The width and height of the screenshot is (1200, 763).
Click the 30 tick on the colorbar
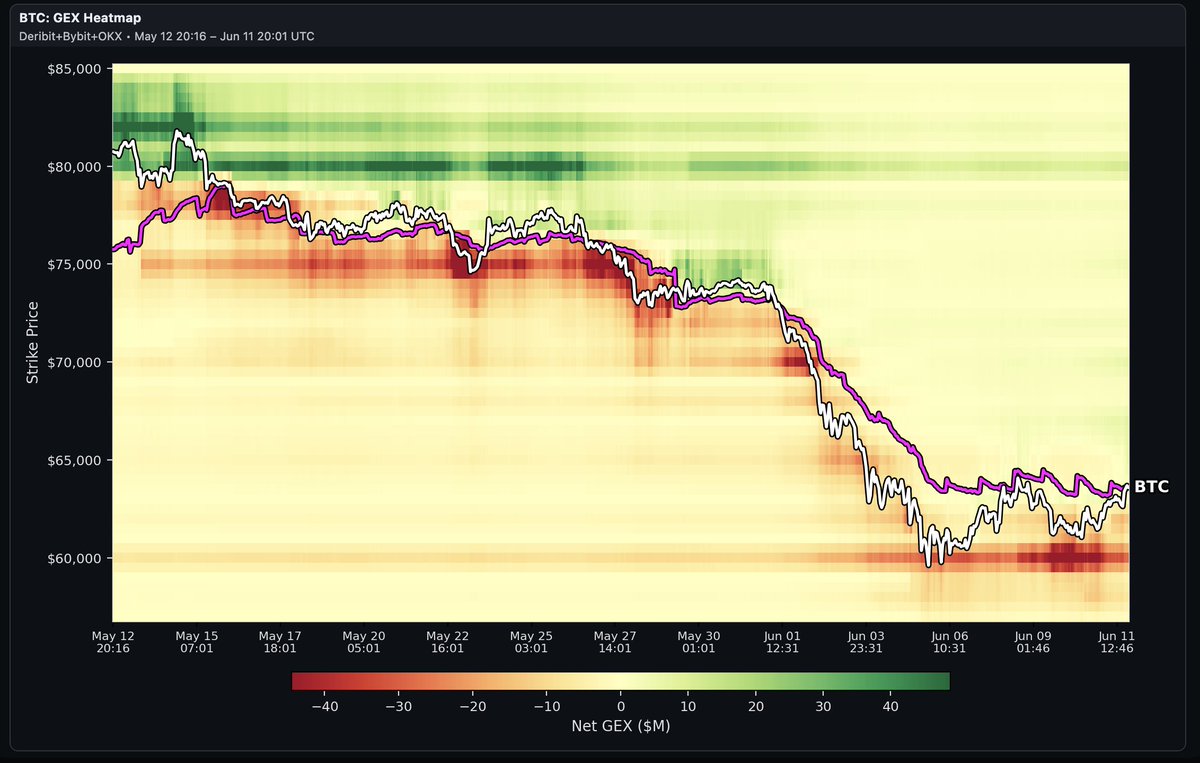[824, 706]
